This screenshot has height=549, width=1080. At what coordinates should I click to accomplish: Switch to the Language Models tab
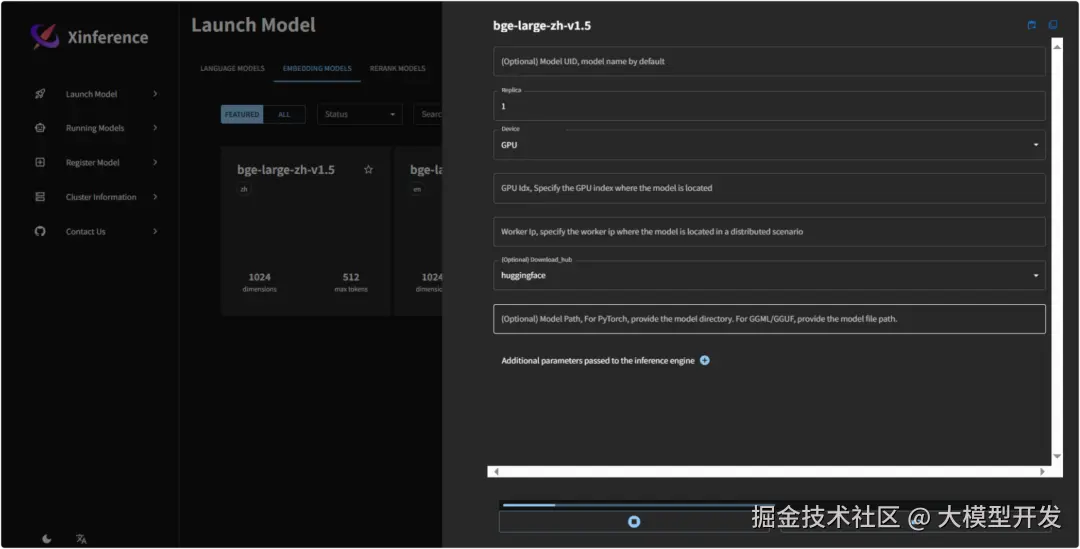[x=232, y=69]
